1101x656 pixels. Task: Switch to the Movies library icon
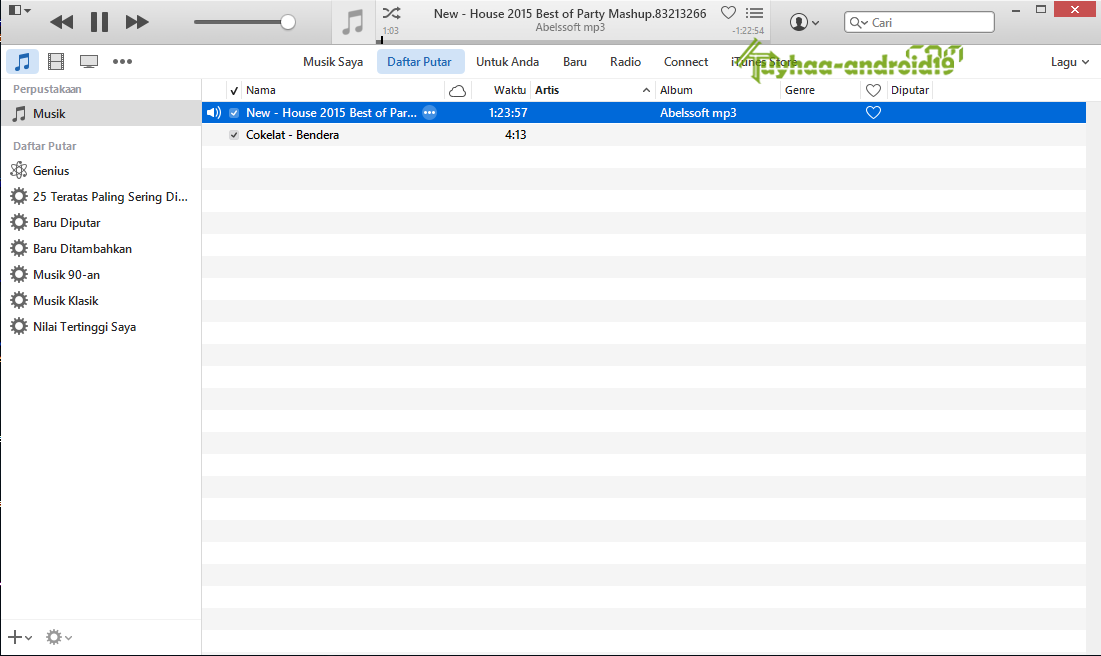pyautogui.click(x=56, y=62)
